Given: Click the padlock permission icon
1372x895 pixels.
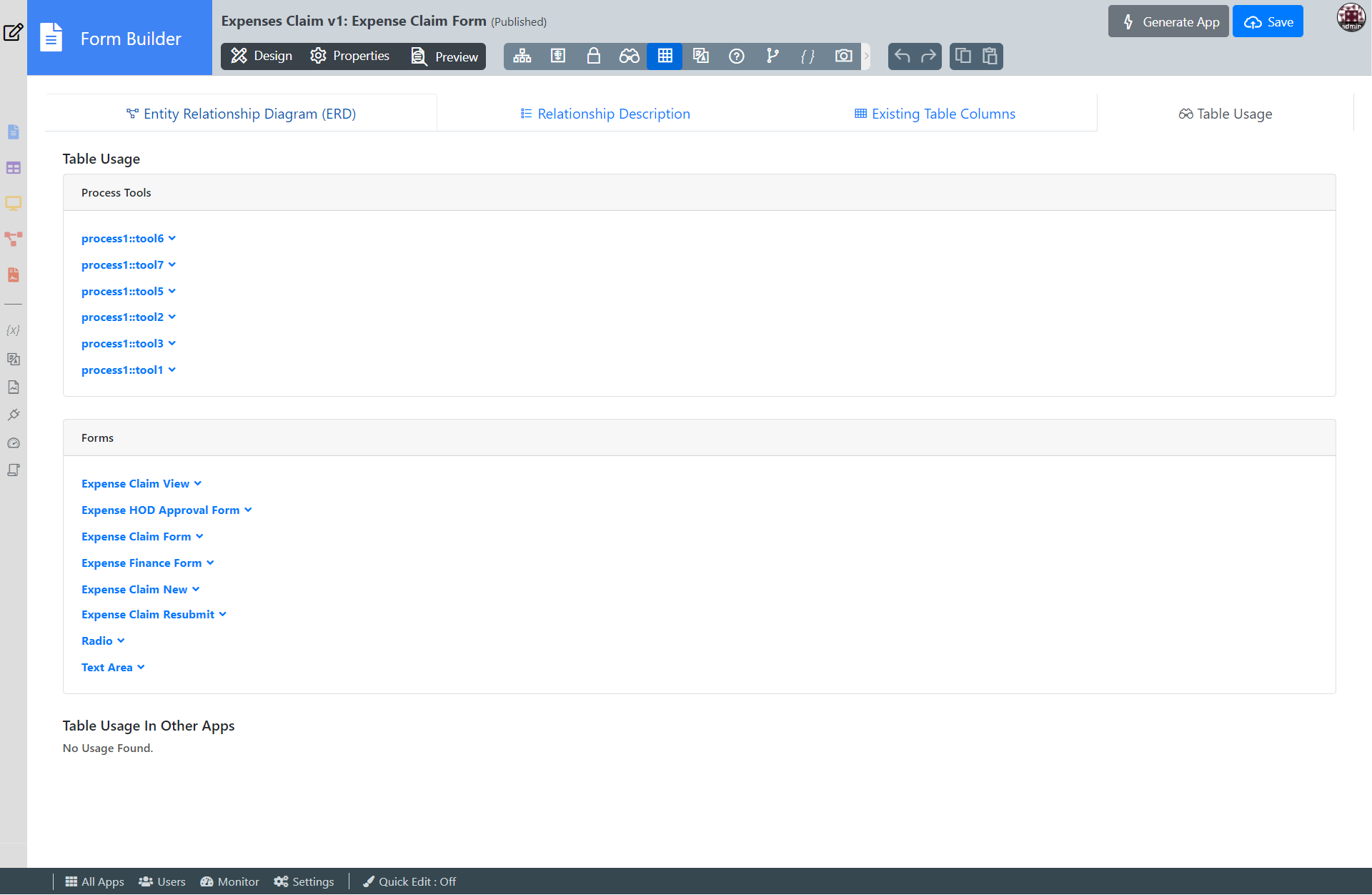Looking at the screenshot, I should (x=593, y=56).
